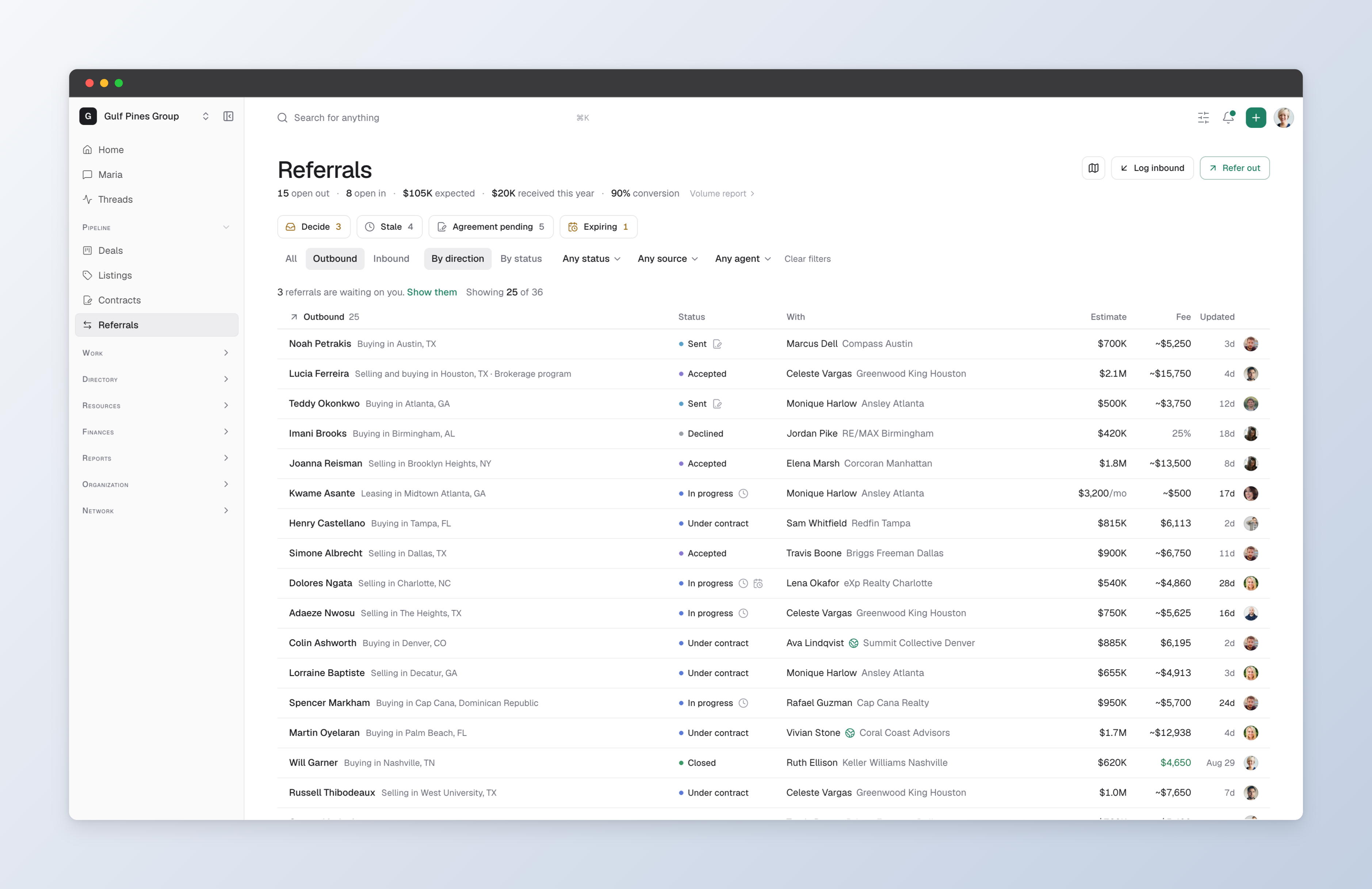
Task: Switch to the All tab
Action: 291,259
